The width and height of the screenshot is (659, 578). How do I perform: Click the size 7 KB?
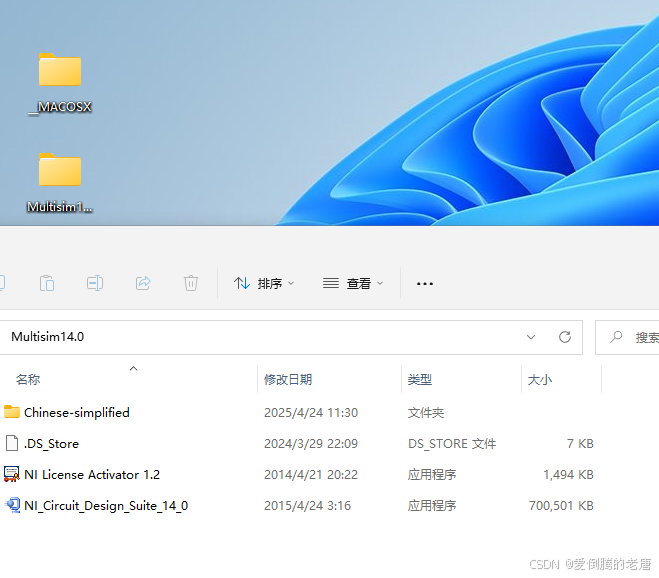tap(580, 444)
